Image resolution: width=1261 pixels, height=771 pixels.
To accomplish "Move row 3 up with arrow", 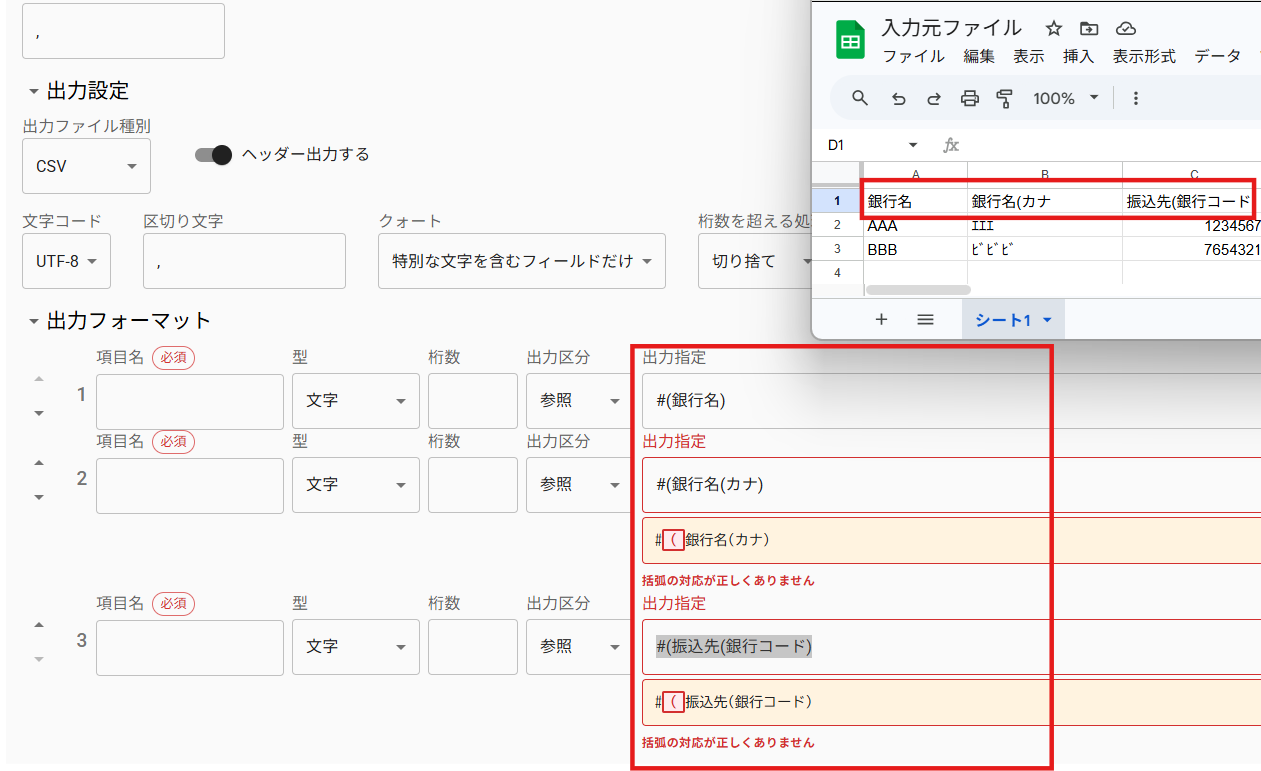I will click(x=39, y=625).
